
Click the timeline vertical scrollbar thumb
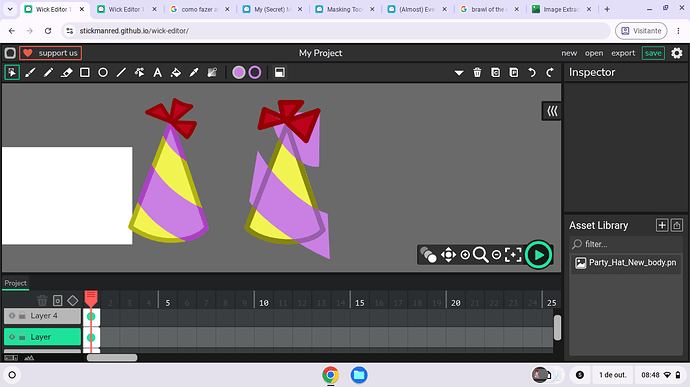[557, 328]
